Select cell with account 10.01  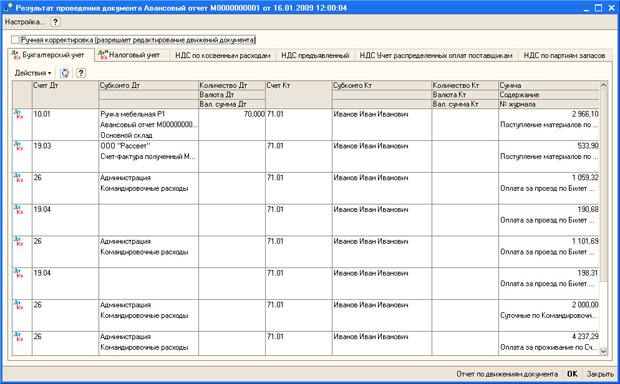(x=65, y=125)
